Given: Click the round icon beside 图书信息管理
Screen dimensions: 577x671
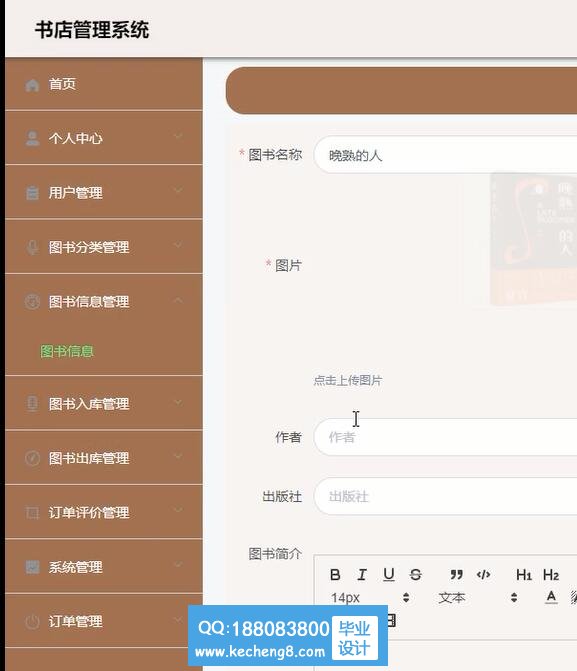Looking at the screenshot, I should pyautogui.click(x=32, y=302).
